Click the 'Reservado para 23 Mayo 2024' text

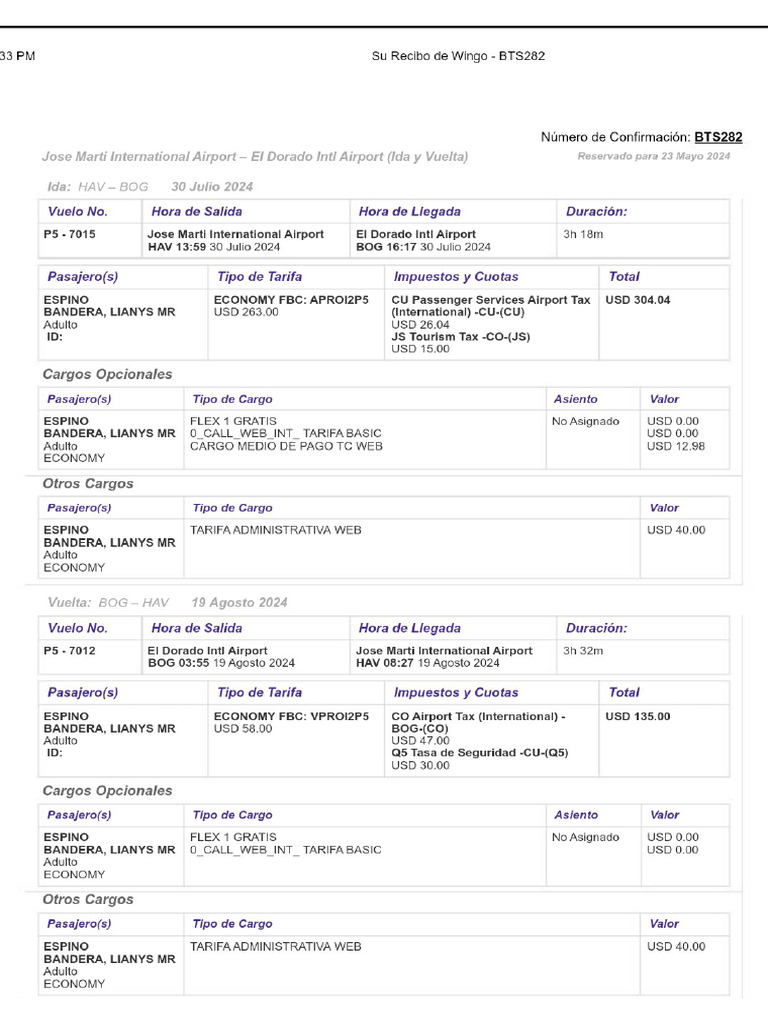(x=653, y=156)
